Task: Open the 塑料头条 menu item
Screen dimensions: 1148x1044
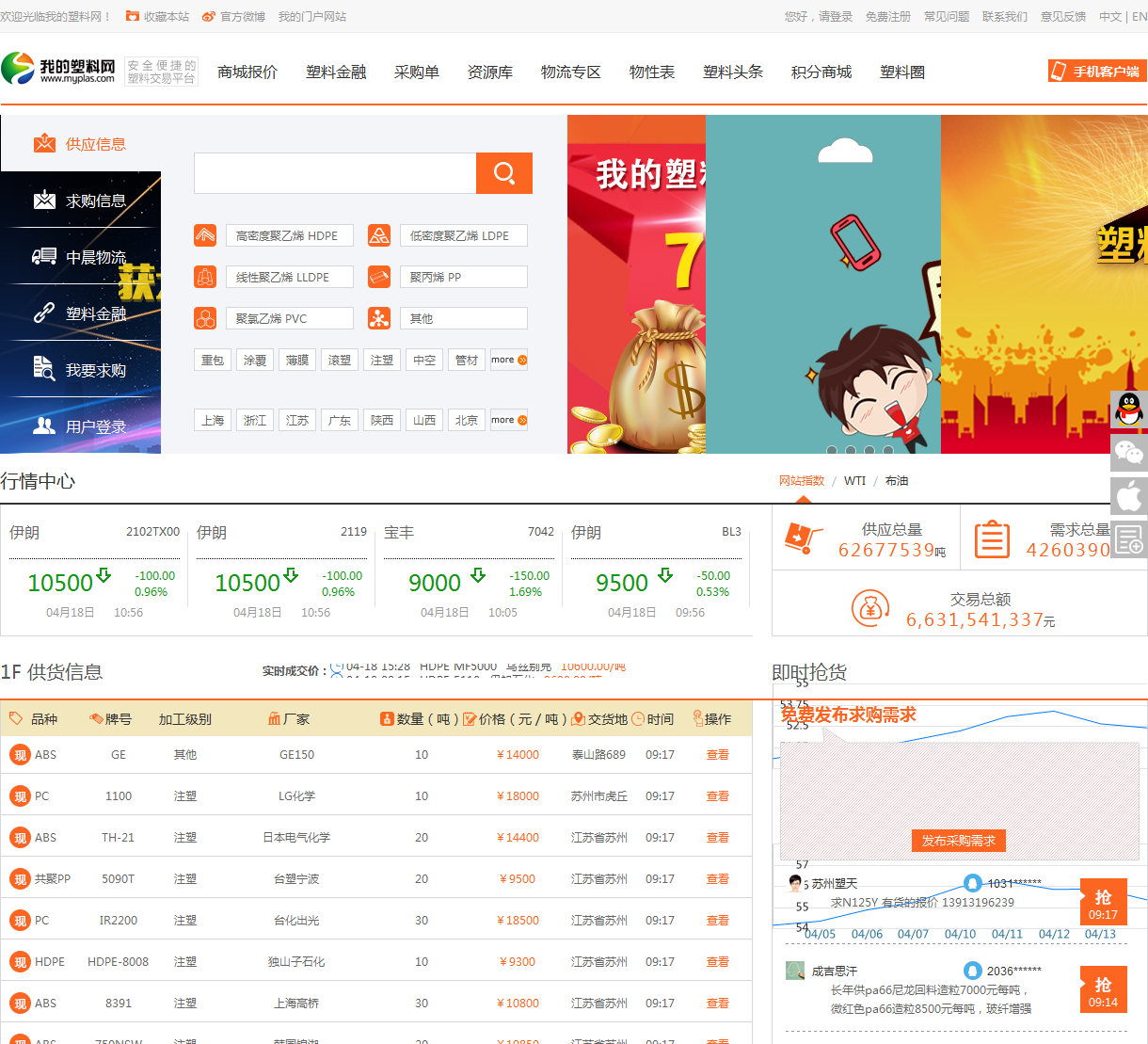Action: click(733, 72)
